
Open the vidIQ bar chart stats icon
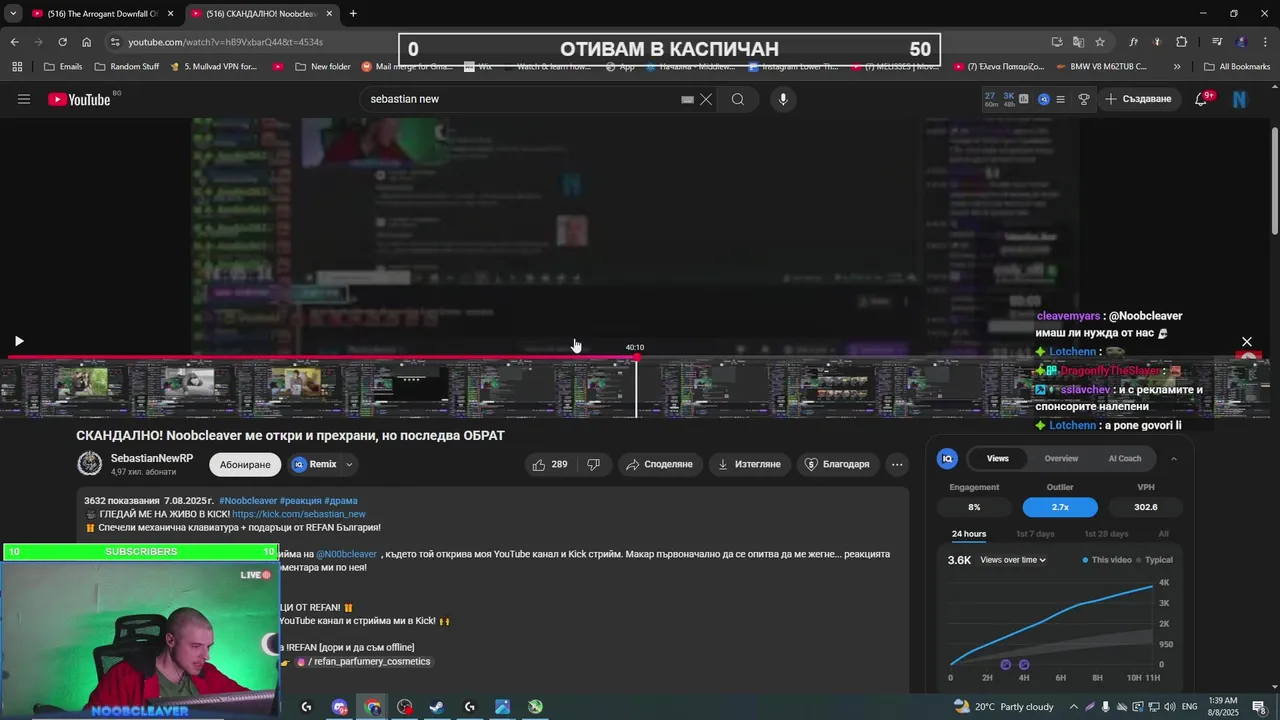[x=1024, y=99]
